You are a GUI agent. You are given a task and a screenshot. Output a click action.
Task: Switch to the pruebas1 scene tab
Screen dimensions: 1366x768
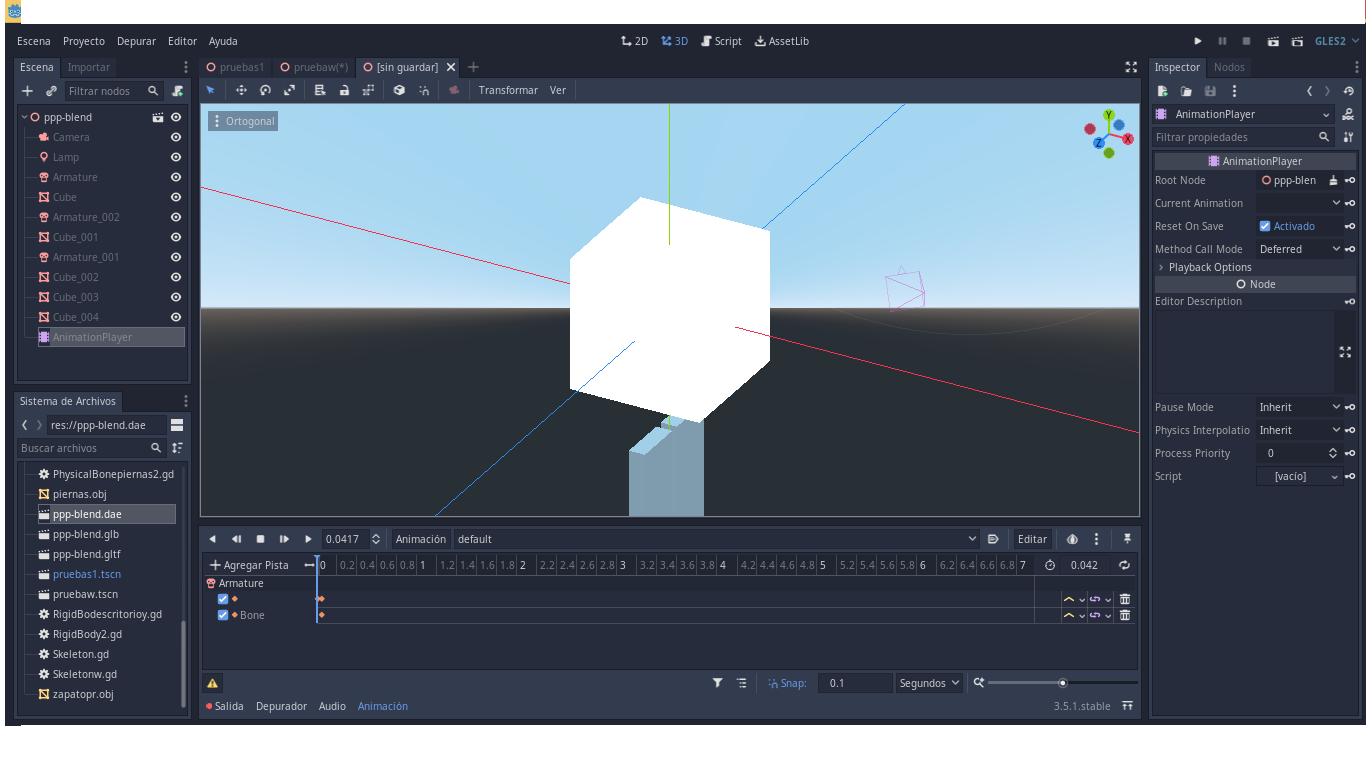coord(236,67)
